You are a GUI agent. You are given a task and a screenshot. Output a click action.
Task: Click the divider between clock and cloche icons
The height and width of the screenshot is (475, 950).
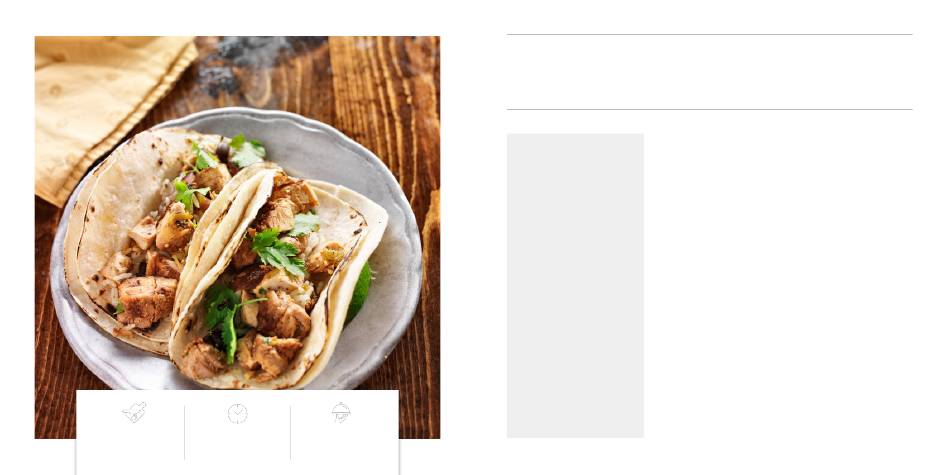point(290,433)
